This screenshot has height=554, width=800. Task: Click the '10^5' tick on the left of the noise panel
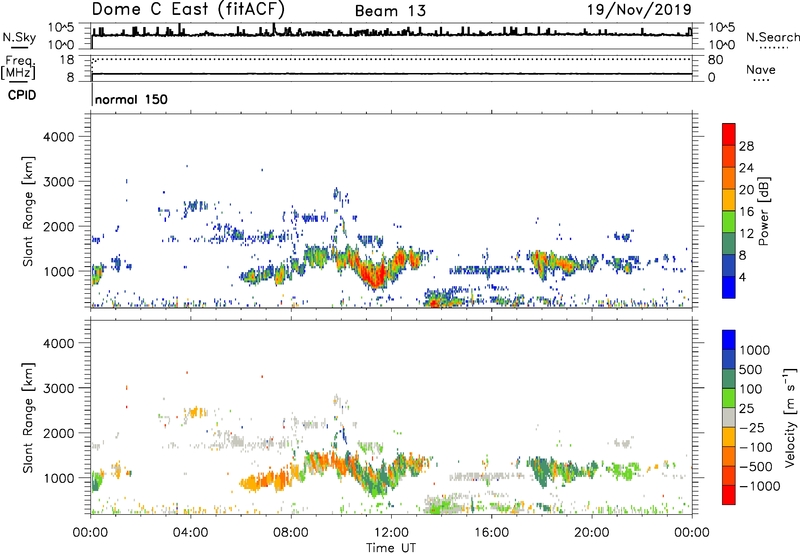[61, 27]
